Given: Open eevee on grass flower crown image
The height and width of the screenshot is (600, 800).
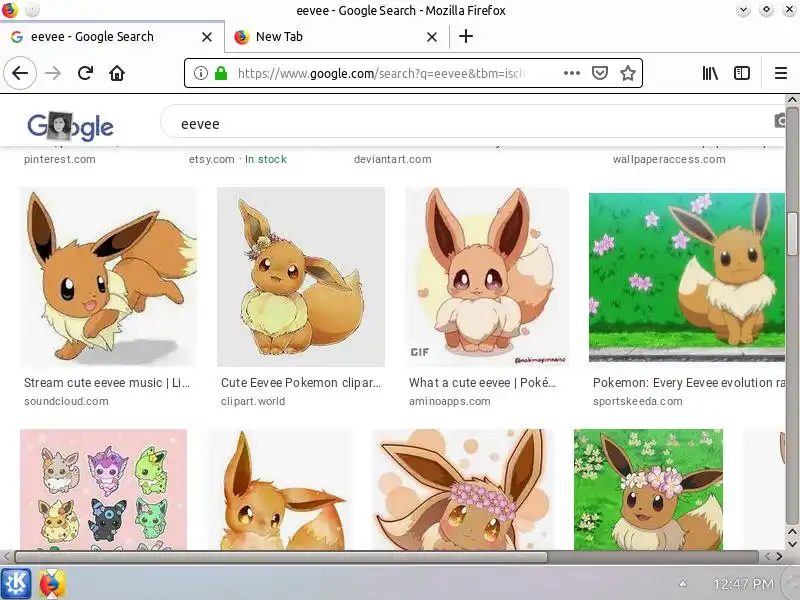Looking at the screenshot, I should click(x=648, y=489).
